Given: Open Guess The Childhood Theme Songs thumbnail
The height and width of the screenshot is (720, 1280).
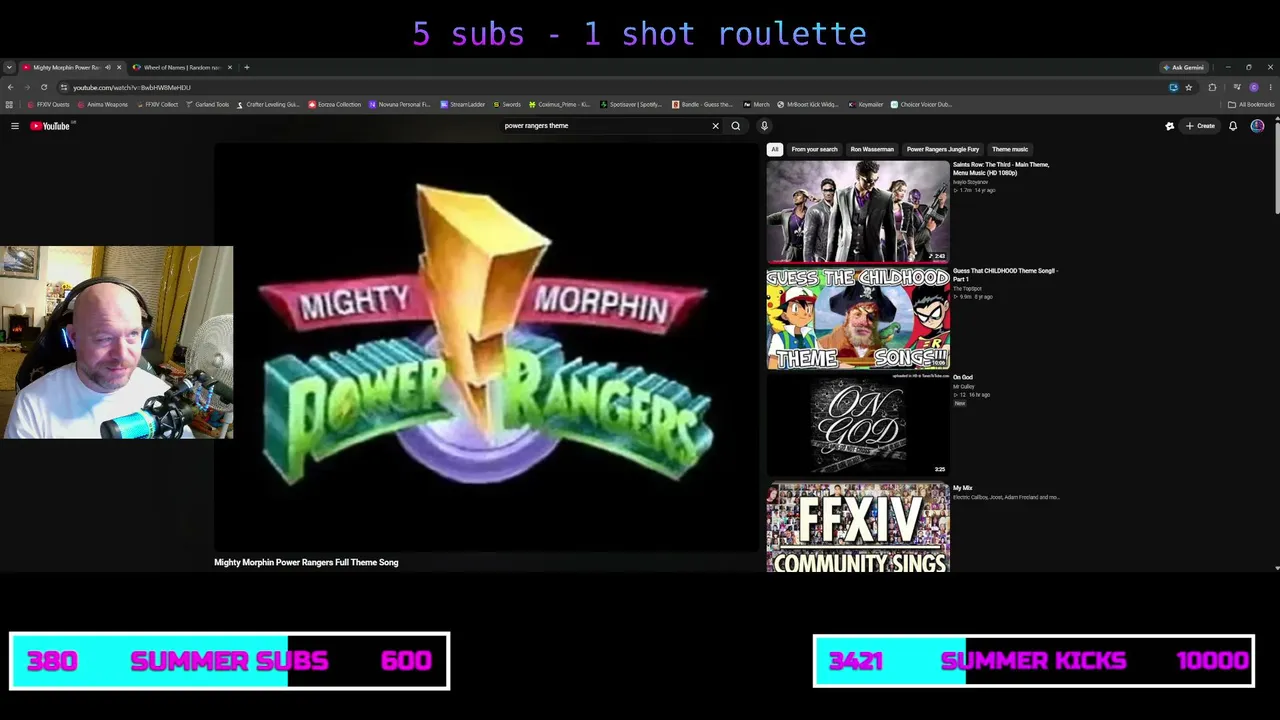Looking at the screenshot, I should (858, 319).
